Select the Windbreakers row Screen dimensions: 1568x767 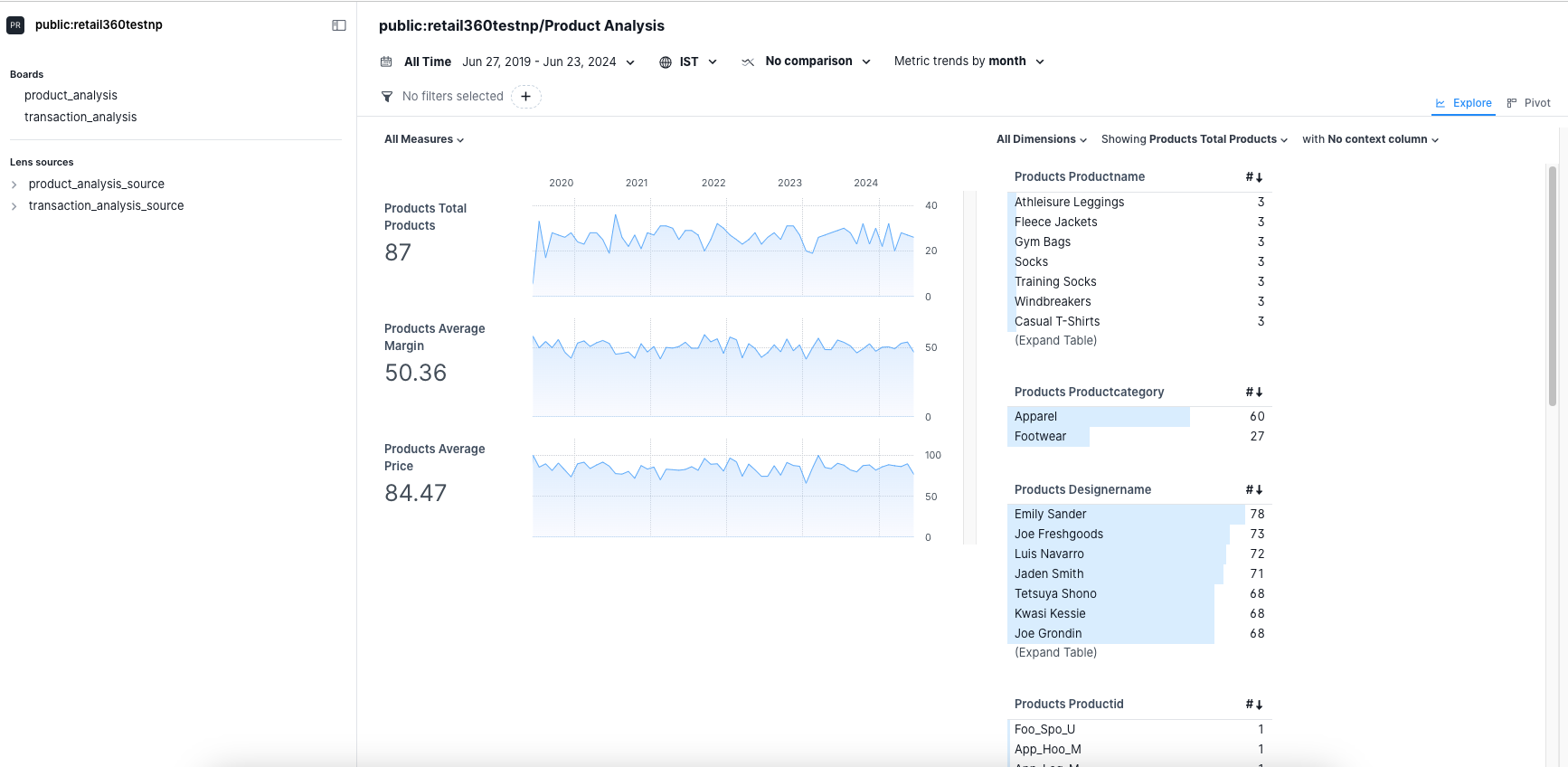pos(1139,302)
